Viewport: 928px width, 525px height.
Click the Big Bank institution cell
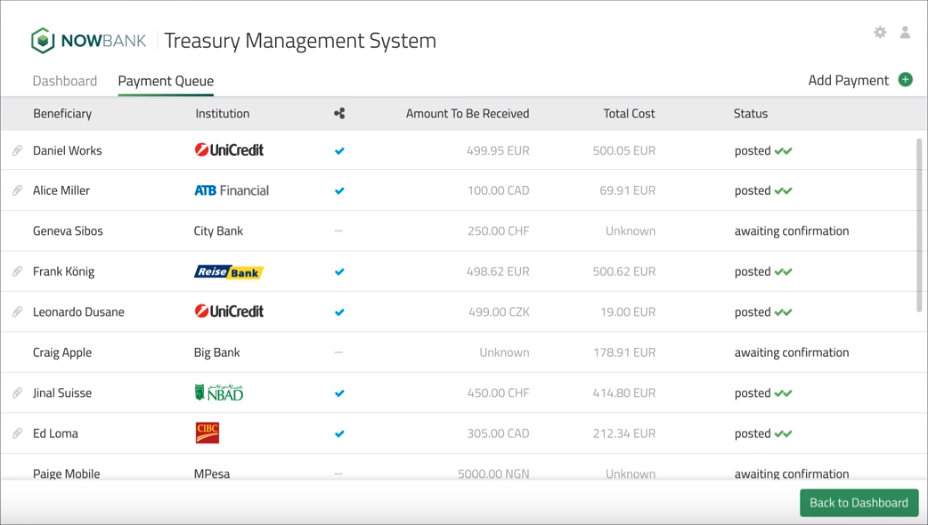coord(217,353)
